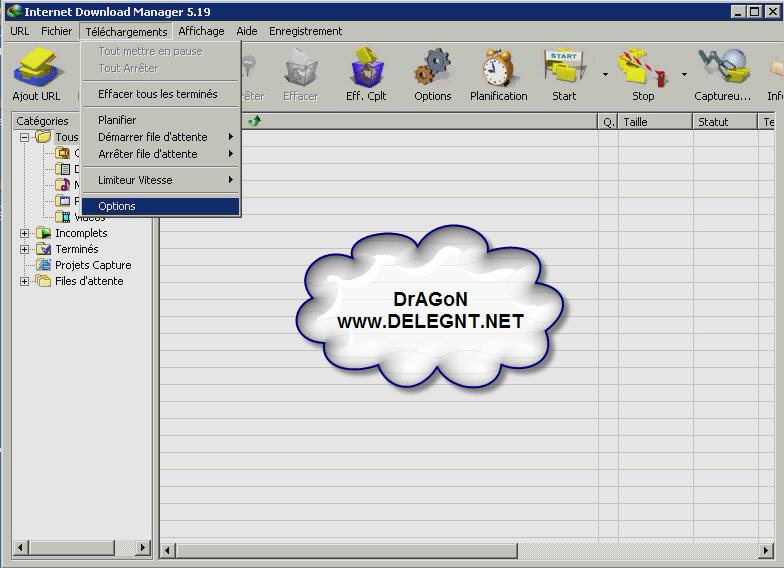Open Options via the gears toolbar icon
The image size is (784, 568).
pos(432,68)
